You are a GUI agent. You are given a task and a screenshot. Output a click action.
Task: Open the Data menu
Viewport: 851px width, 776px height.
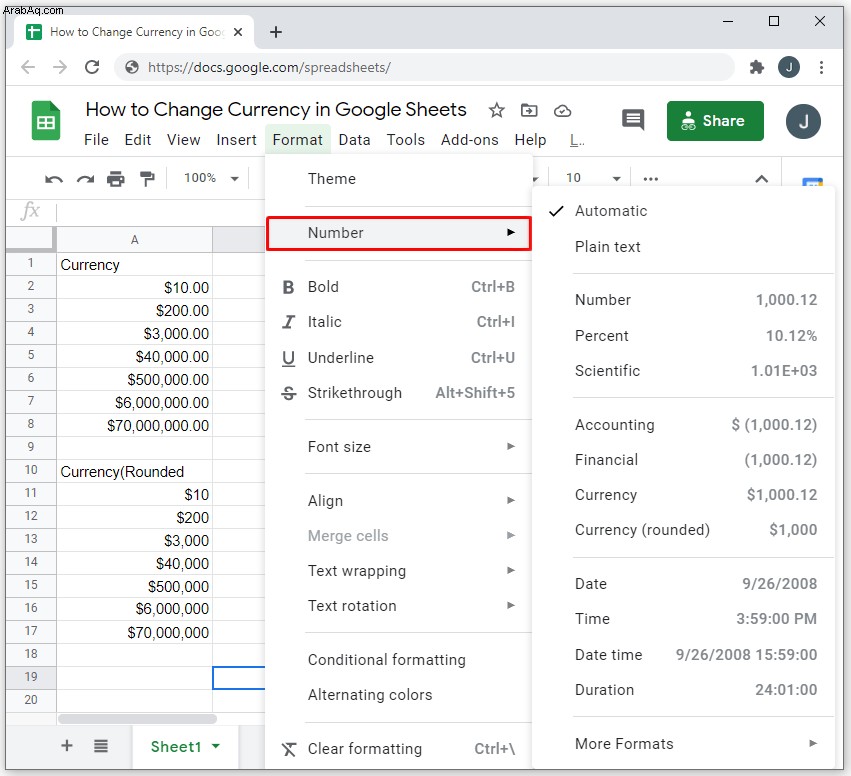(354, 140)
